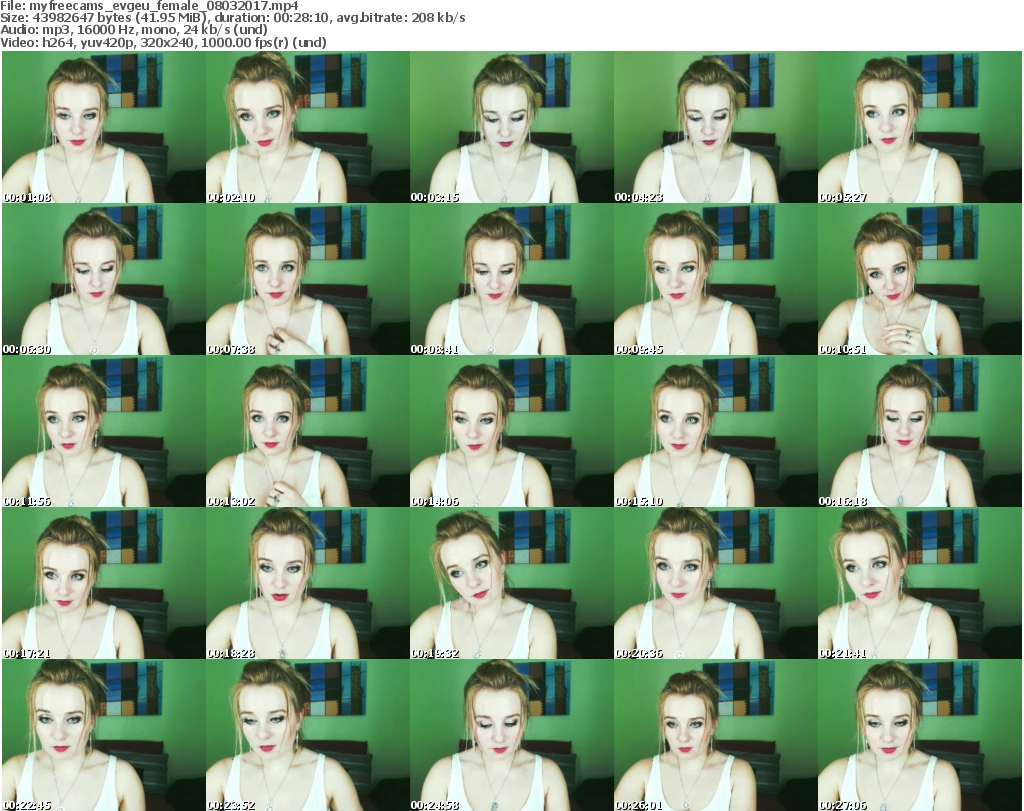Click the frame labeled 00:17:21
This screenshot has height=811, width=1024.
tap(104, 584)
